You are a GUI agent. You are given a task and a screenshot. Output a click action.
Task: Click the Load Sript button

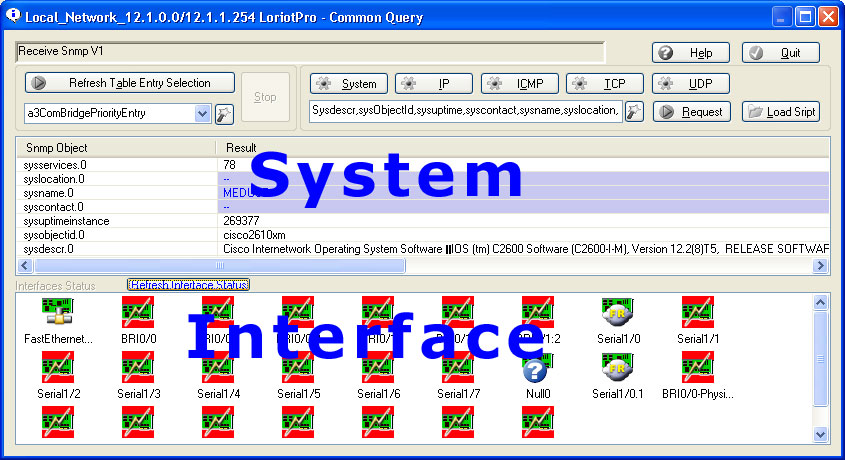pos(781,111)
